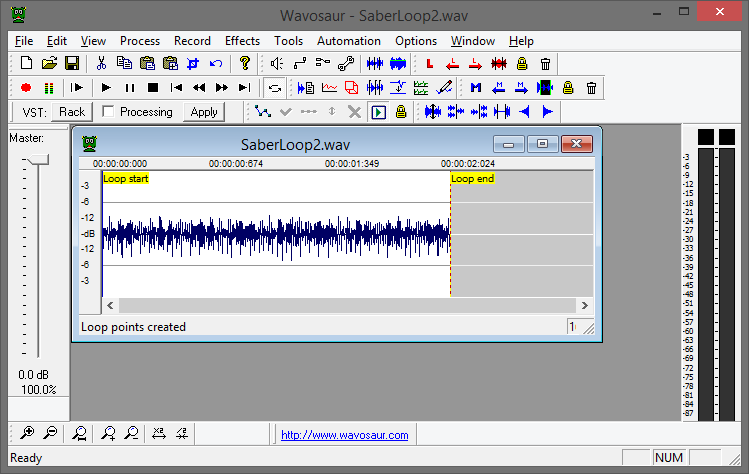Click the Master volume slider handle

38,160
